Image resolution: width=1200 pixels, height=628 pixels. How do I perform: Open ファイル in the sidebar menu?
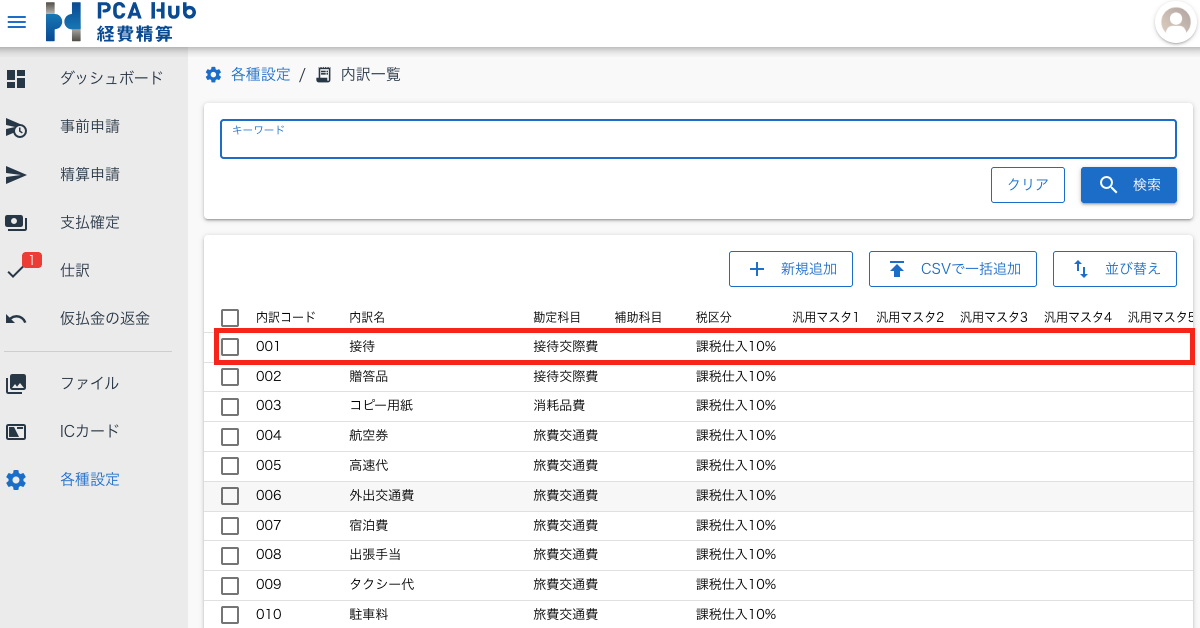click(89, 383)
